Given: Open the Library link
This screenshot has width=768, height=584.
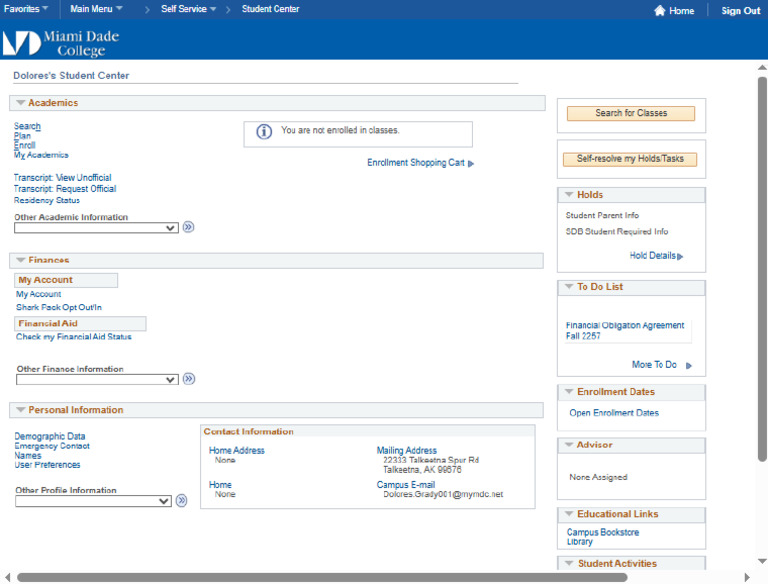Looking at the screenshot, I should pyautogui.click(x=580, y=542).
